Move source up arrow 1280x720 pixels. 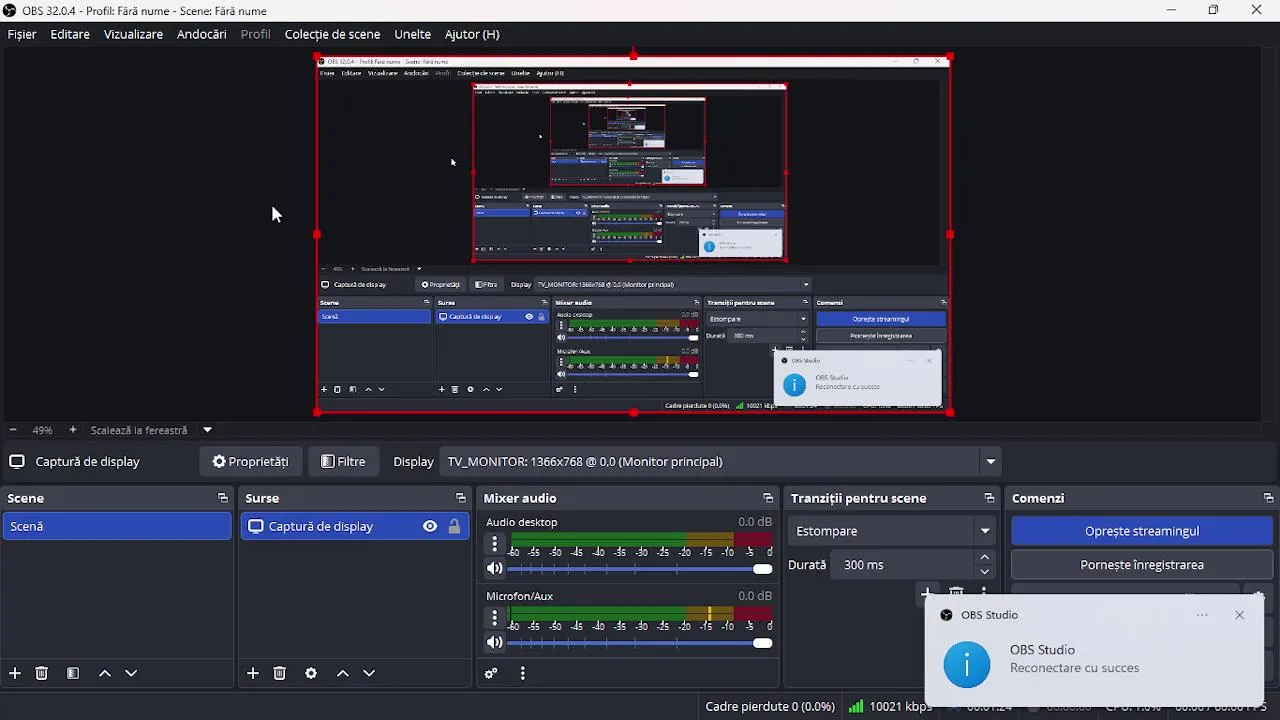point(343,673)
